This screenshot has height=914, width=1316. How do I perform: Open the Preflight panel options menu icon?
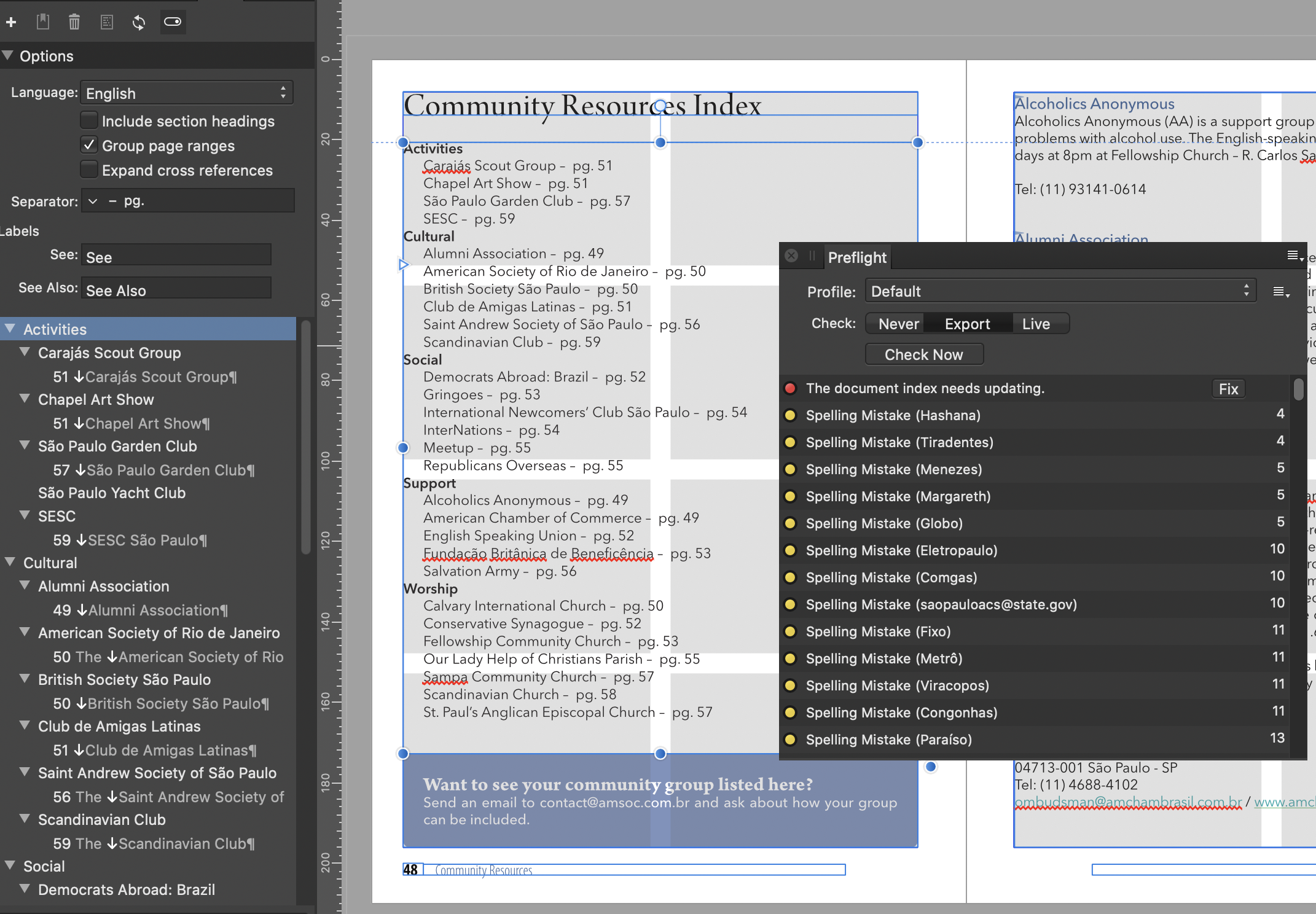pyautogui.click(x=1295, y=256)
